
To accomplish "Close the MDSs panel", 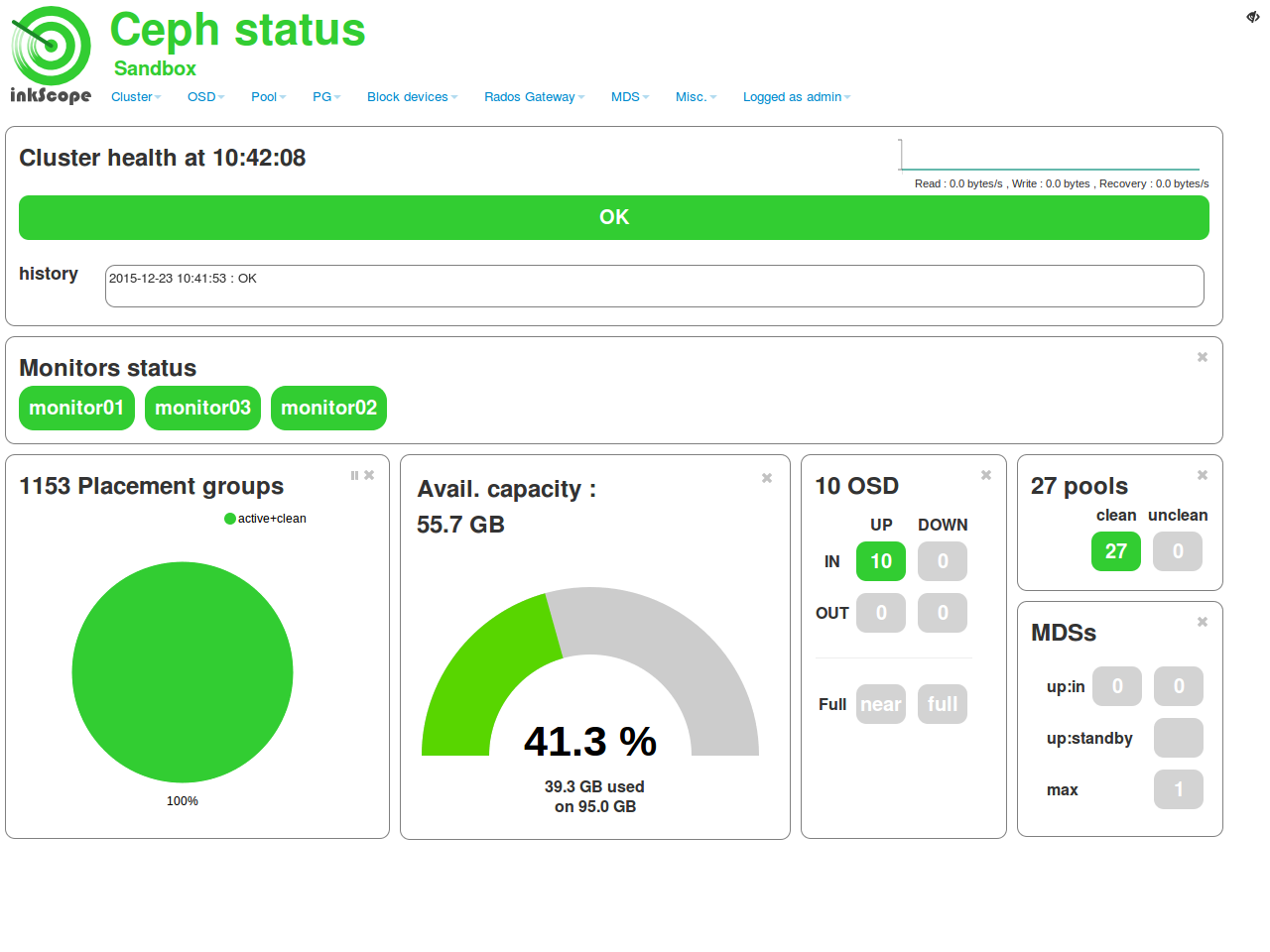I will click(x=1203, y=622).
